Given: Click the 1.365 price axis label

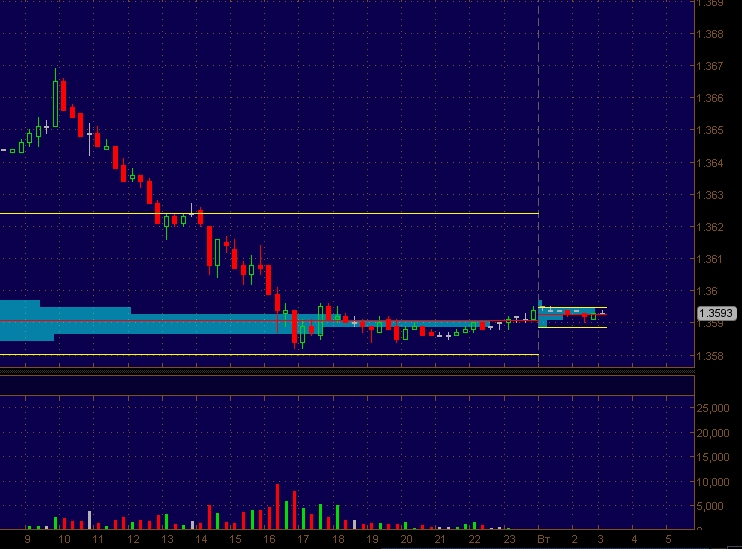Looking at the screenshot, I should [x=710, y=130].
